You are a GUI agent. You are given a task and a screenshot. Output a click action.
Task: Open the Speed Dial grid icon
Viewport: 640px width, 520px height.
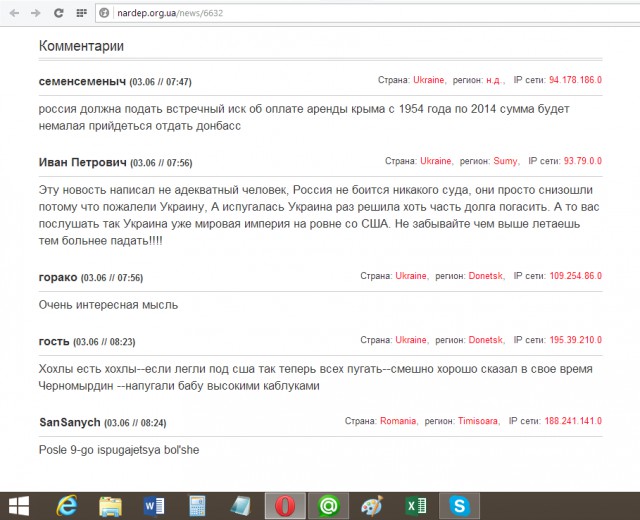tap(82, 13)
